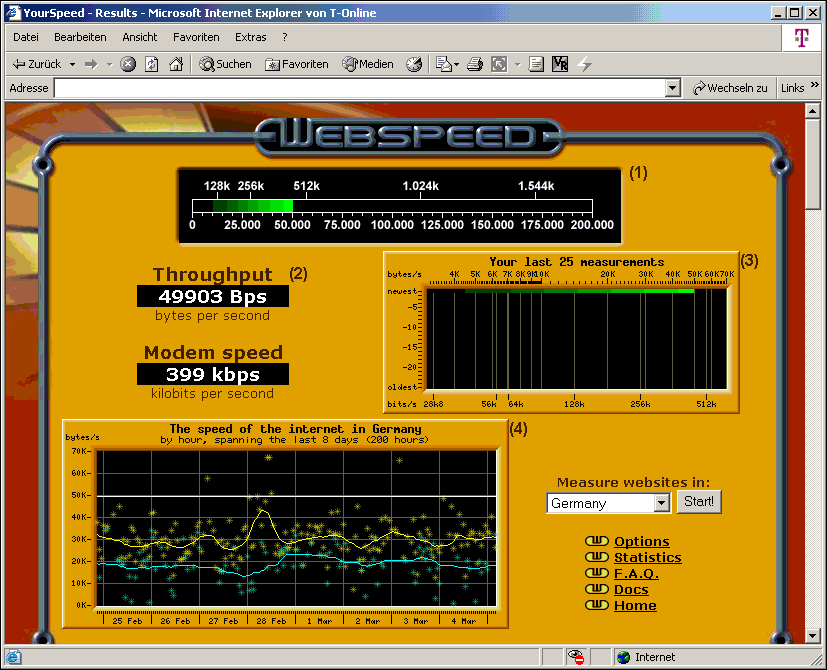Open the Extras menu
This screenshot has width=827, height=670.
click(x=251, y=37)
